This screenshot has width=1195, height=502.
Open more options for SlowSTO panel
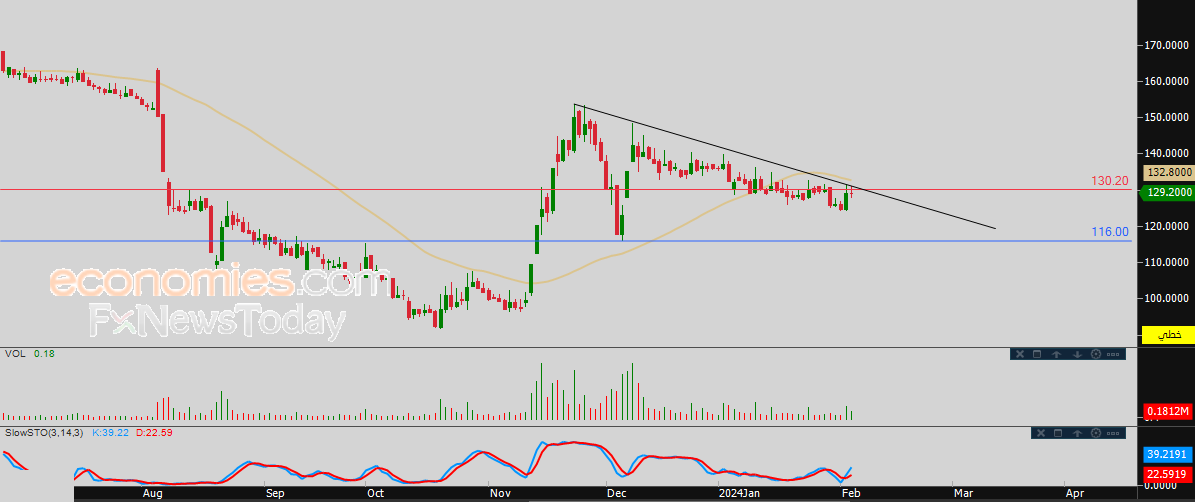coord(1113,433)
